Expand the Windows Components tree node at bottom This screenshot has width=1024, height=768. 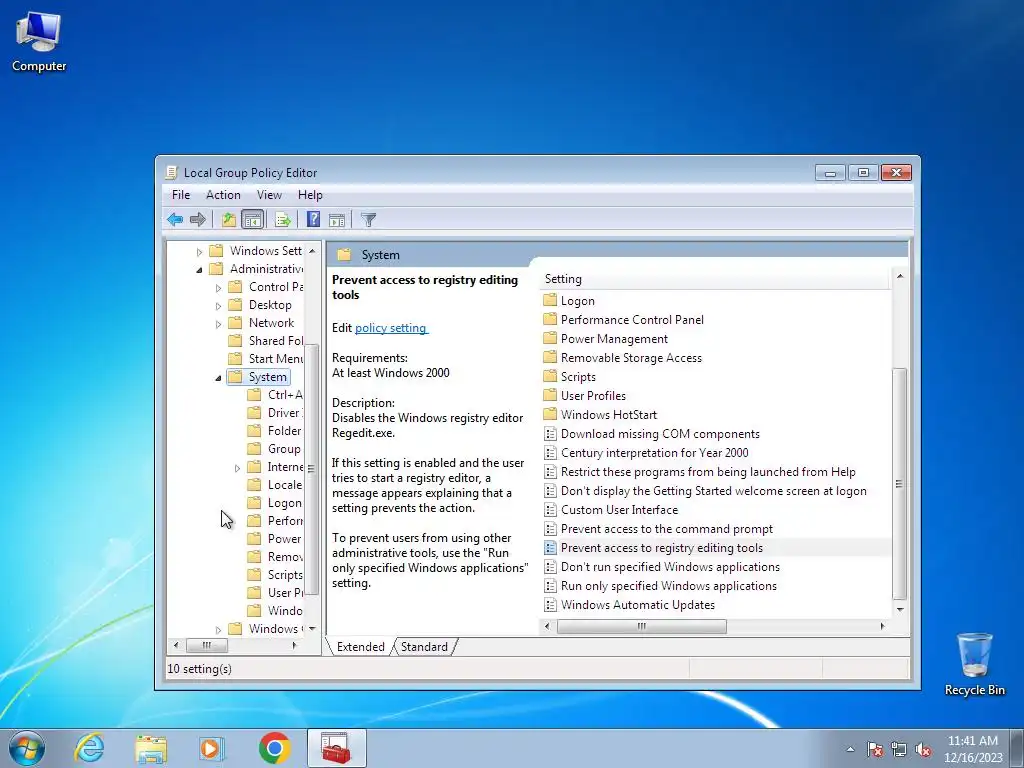218,630
